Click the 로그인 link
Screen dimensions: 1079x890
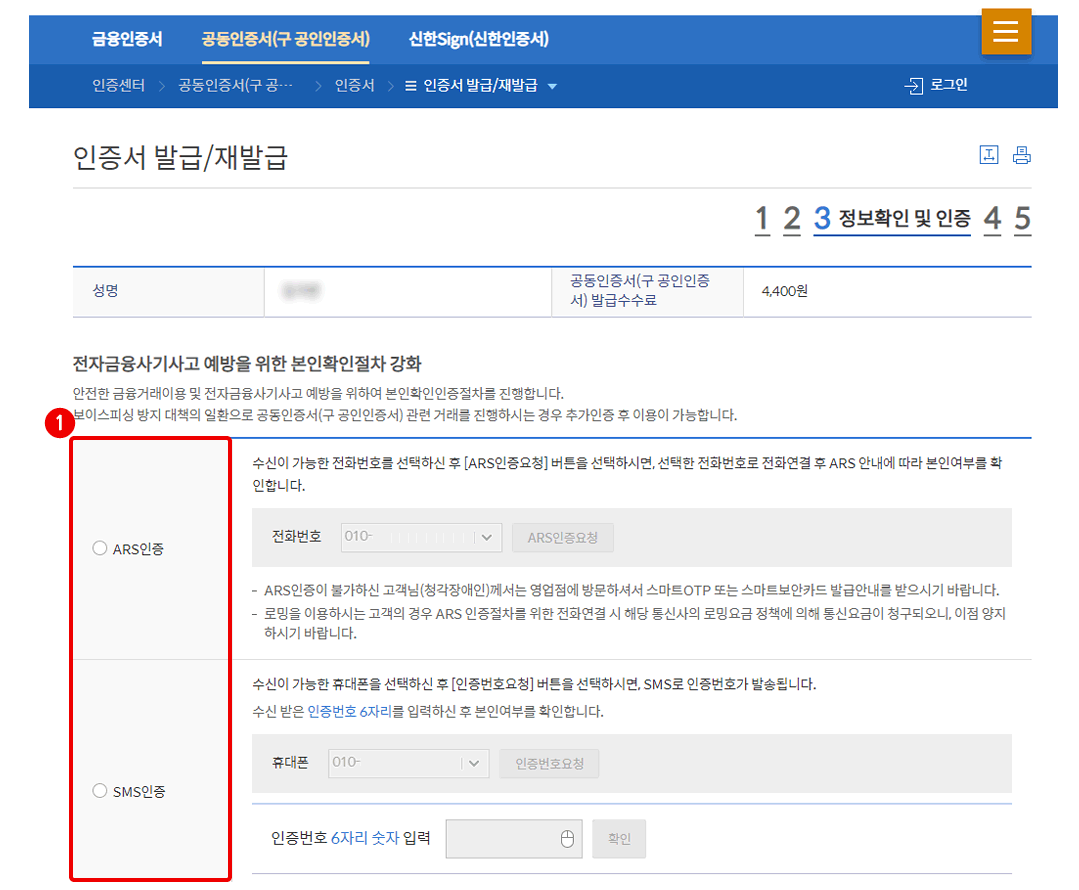pyautogui.click(x=949, y=85)
